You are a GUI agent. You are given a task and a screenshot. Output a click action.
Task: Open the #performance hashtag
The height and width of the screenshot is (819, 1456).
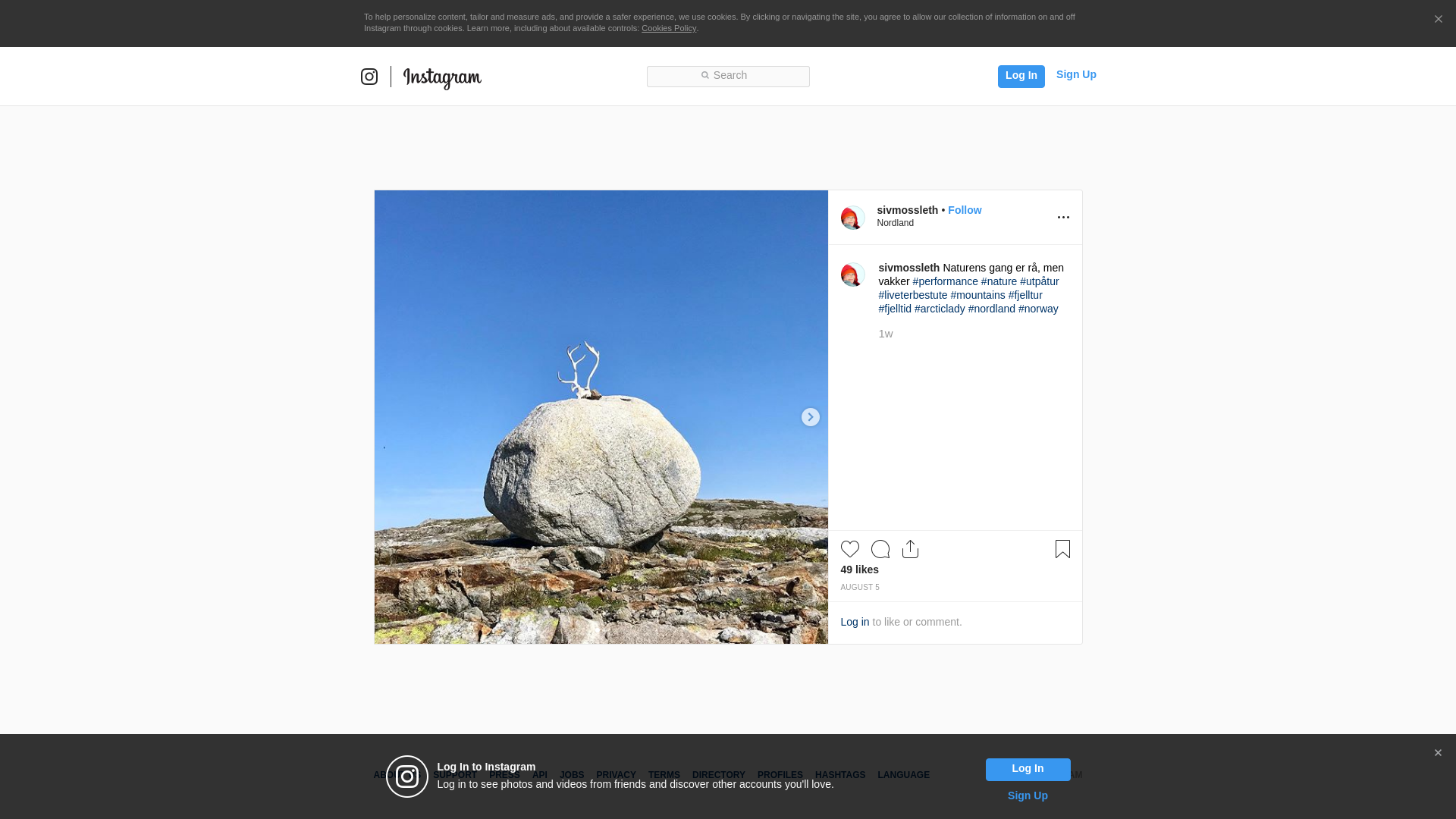945,281
